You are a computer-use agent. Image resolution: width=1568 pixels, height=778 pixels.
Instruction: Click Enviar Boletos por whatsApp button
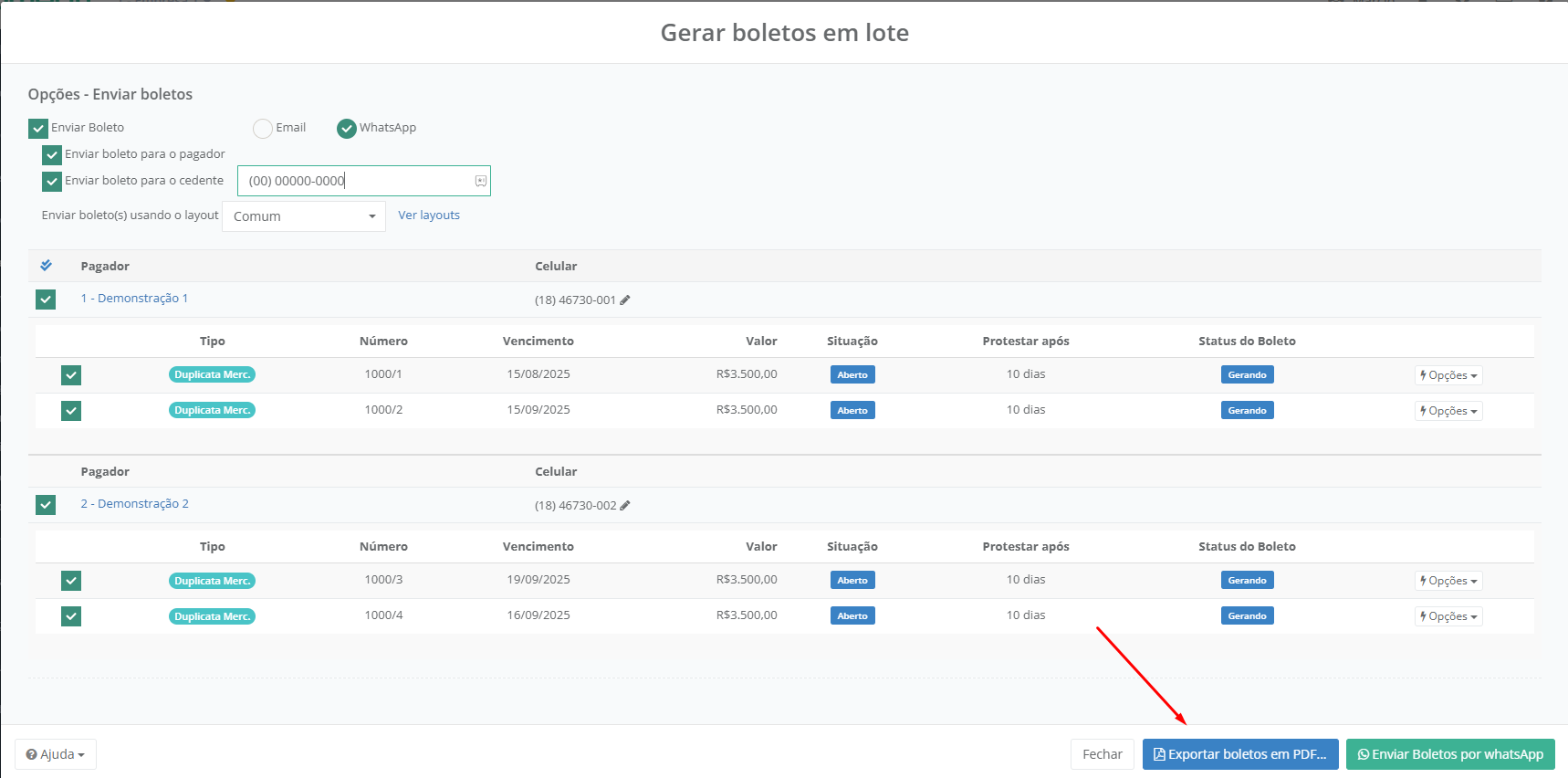click(x=1450, y=754)
